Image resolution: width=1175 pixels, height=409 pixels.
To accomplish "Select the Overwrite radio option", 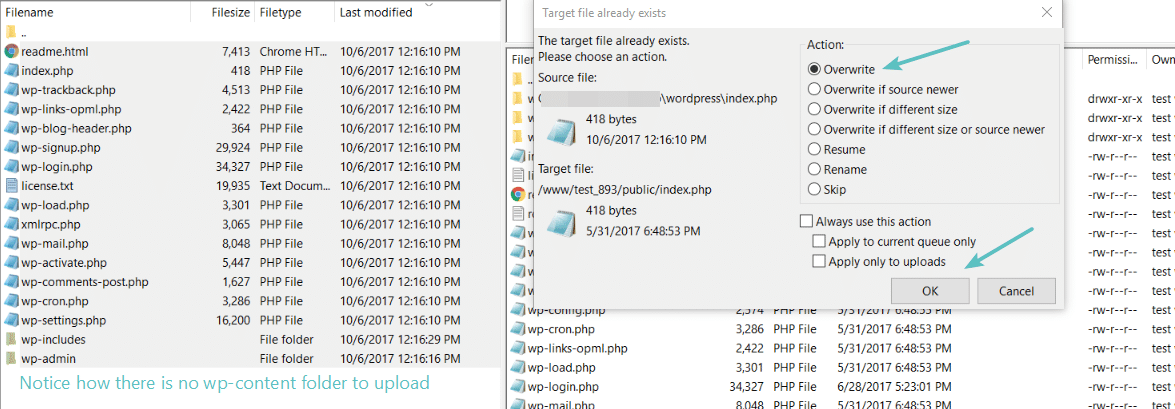I will (x=814, y=70).
